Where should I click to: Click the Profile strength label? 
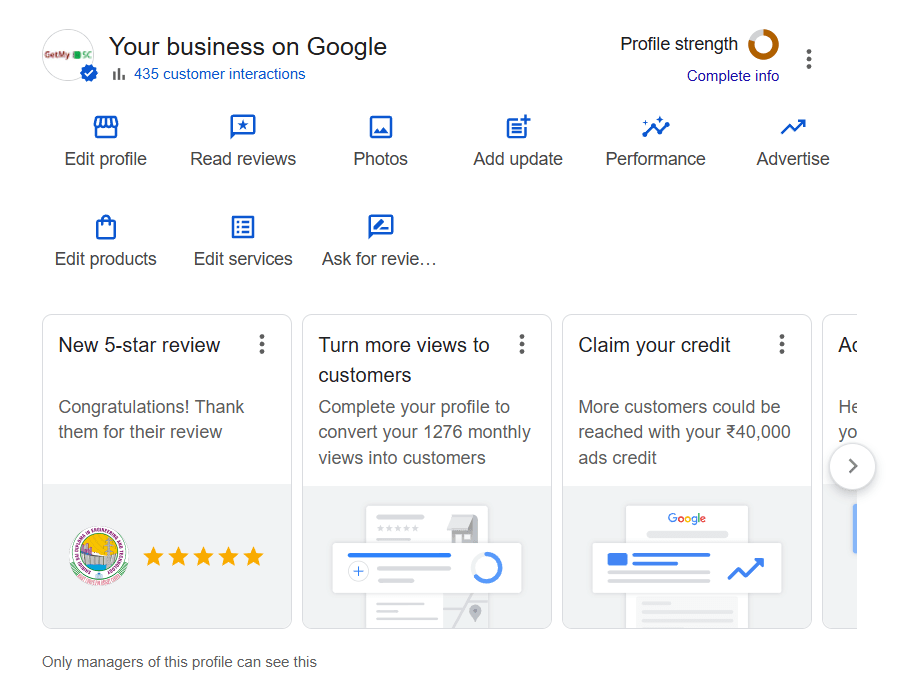tap(679, 44)
